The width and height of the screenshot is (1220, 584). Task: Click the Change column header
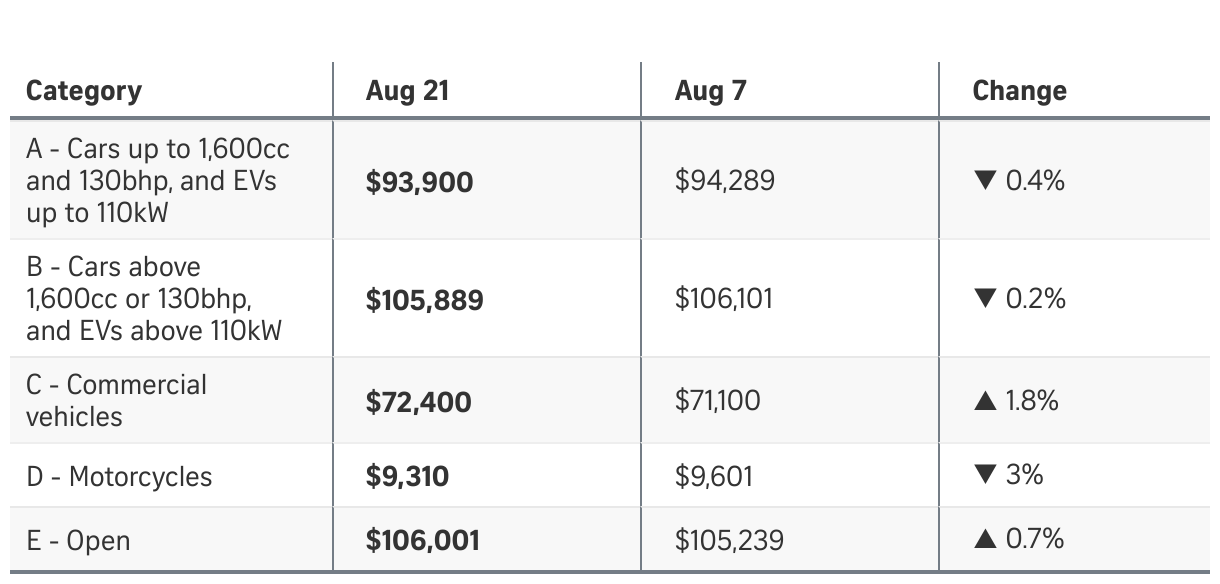1019,91
